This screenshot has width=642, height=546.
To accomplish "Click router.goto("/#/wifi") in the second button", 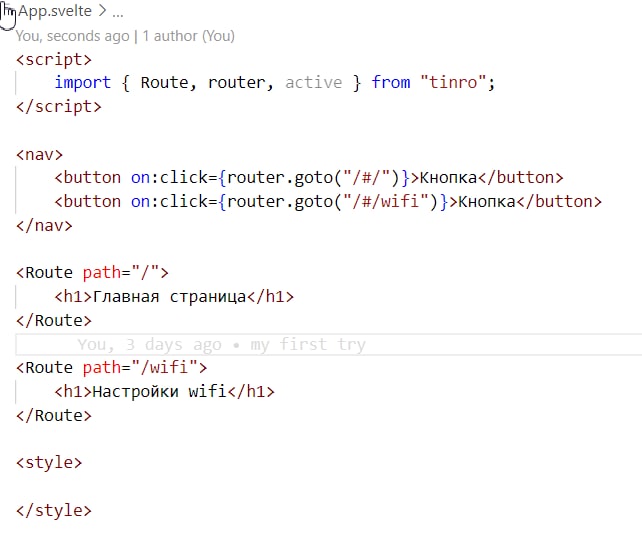I will click(332, 202).
